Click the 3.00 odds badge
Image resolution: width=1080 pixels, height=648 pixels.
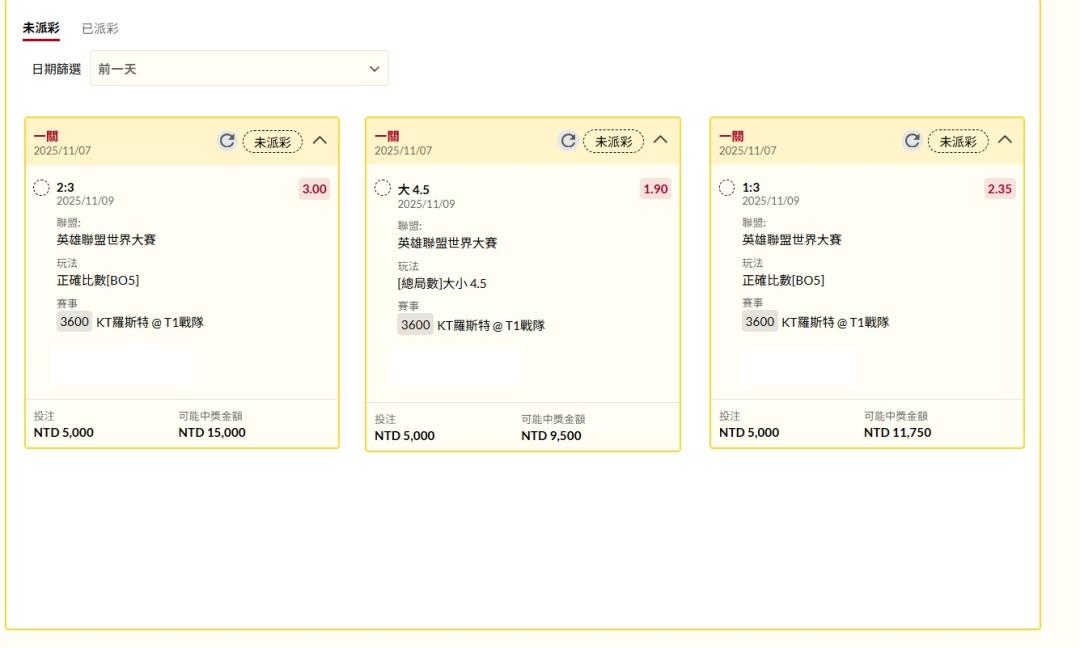coord(314,189)
